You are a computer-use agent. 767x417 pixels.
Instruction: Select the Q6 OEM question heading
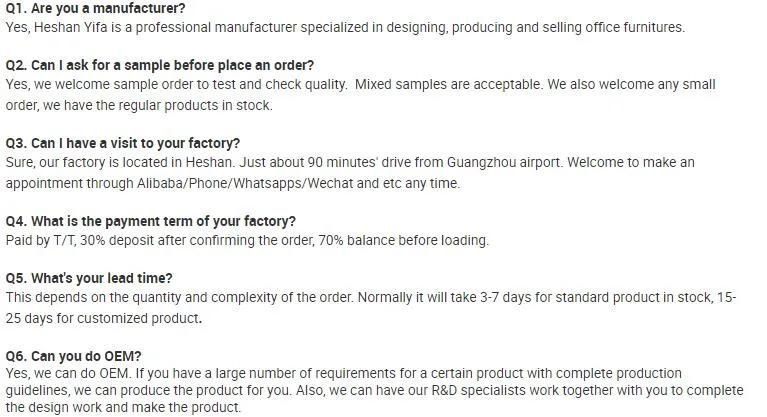pyautogui.click(x=74, y=356)
